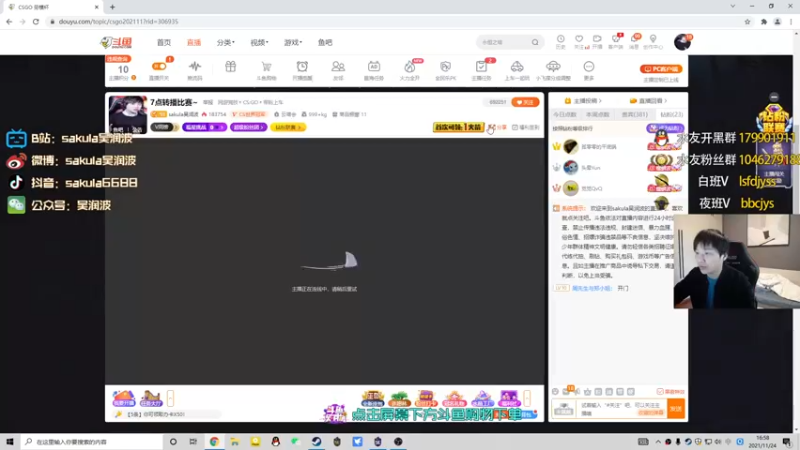Viewport: 800px width, 450px height.
Task: Open the creator center pin icon
Action: tap(653, 41)
